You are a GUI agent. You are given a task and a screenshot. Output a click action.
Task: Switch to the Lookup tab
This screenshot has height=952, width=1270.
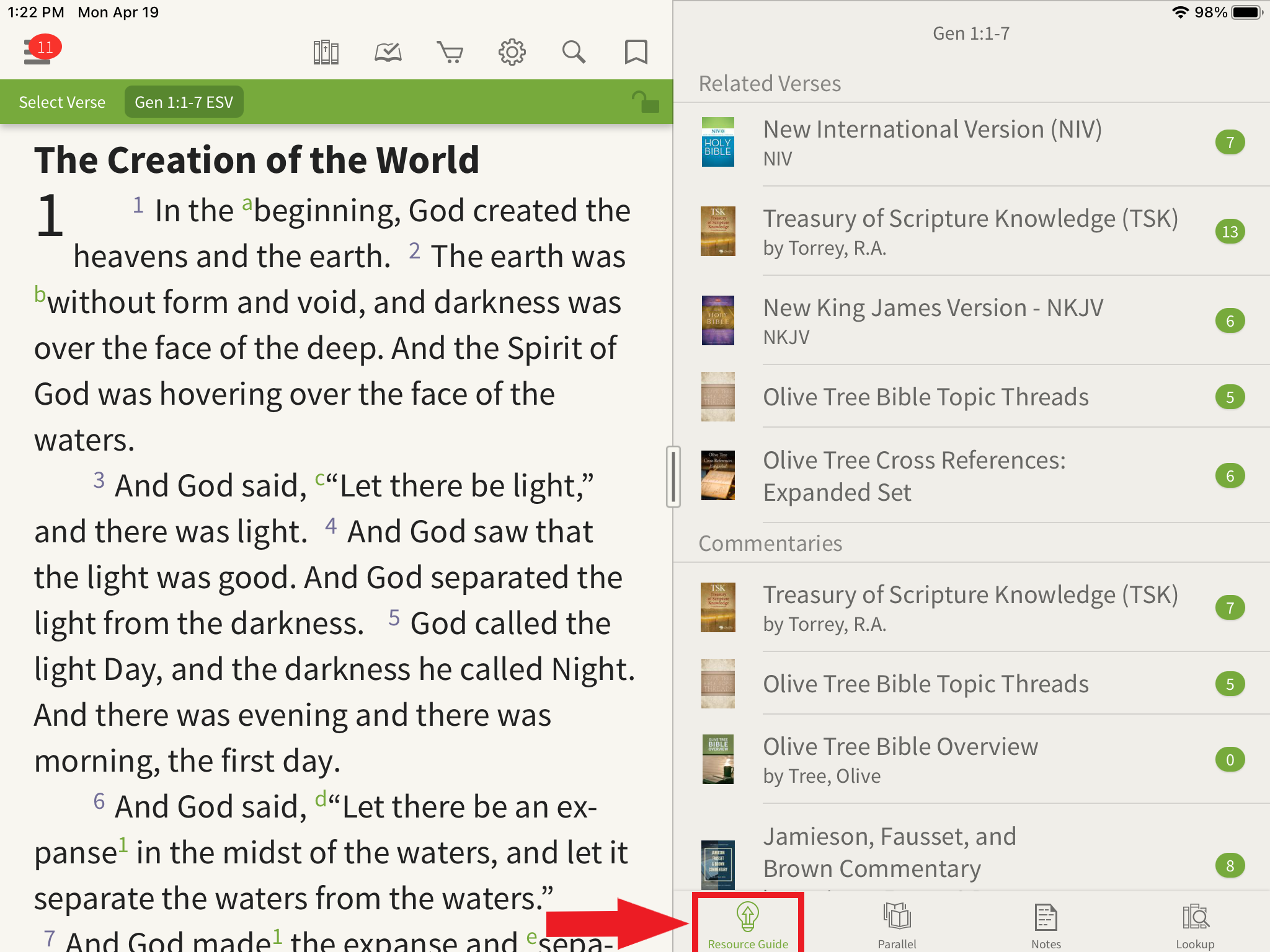(x=1195, y=926)
